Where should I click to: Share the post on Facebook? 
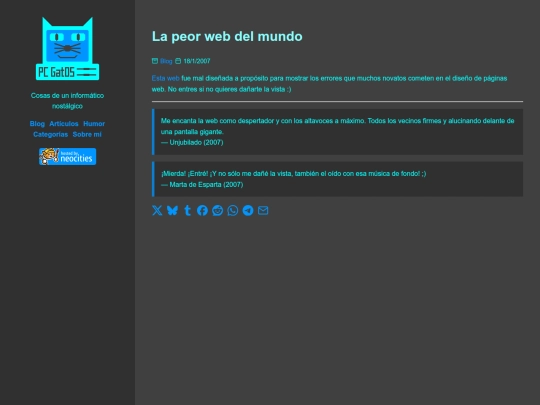click(202, 210)
